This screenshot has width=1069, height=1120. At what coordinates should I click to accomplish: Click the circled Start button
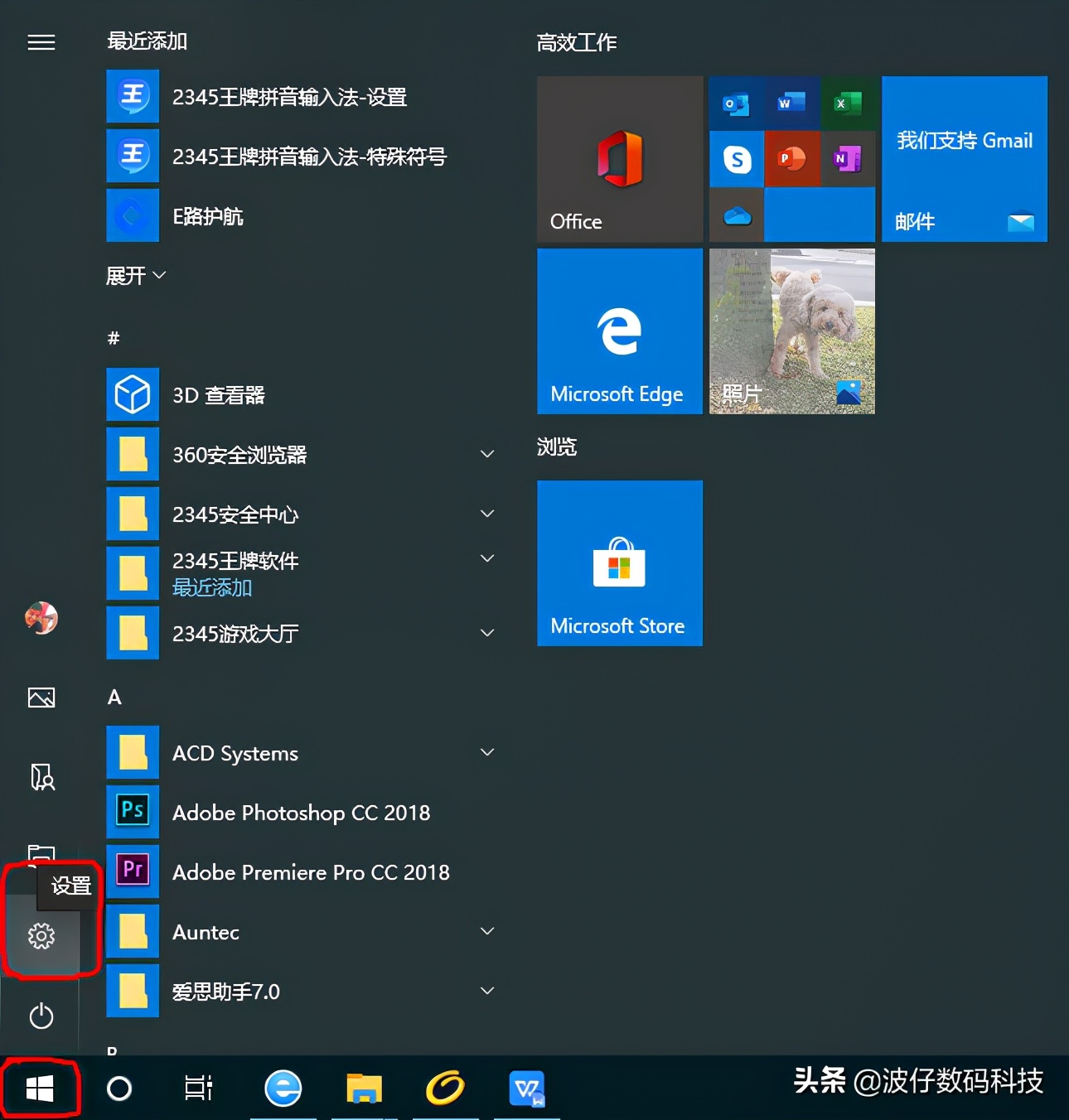40,1089
